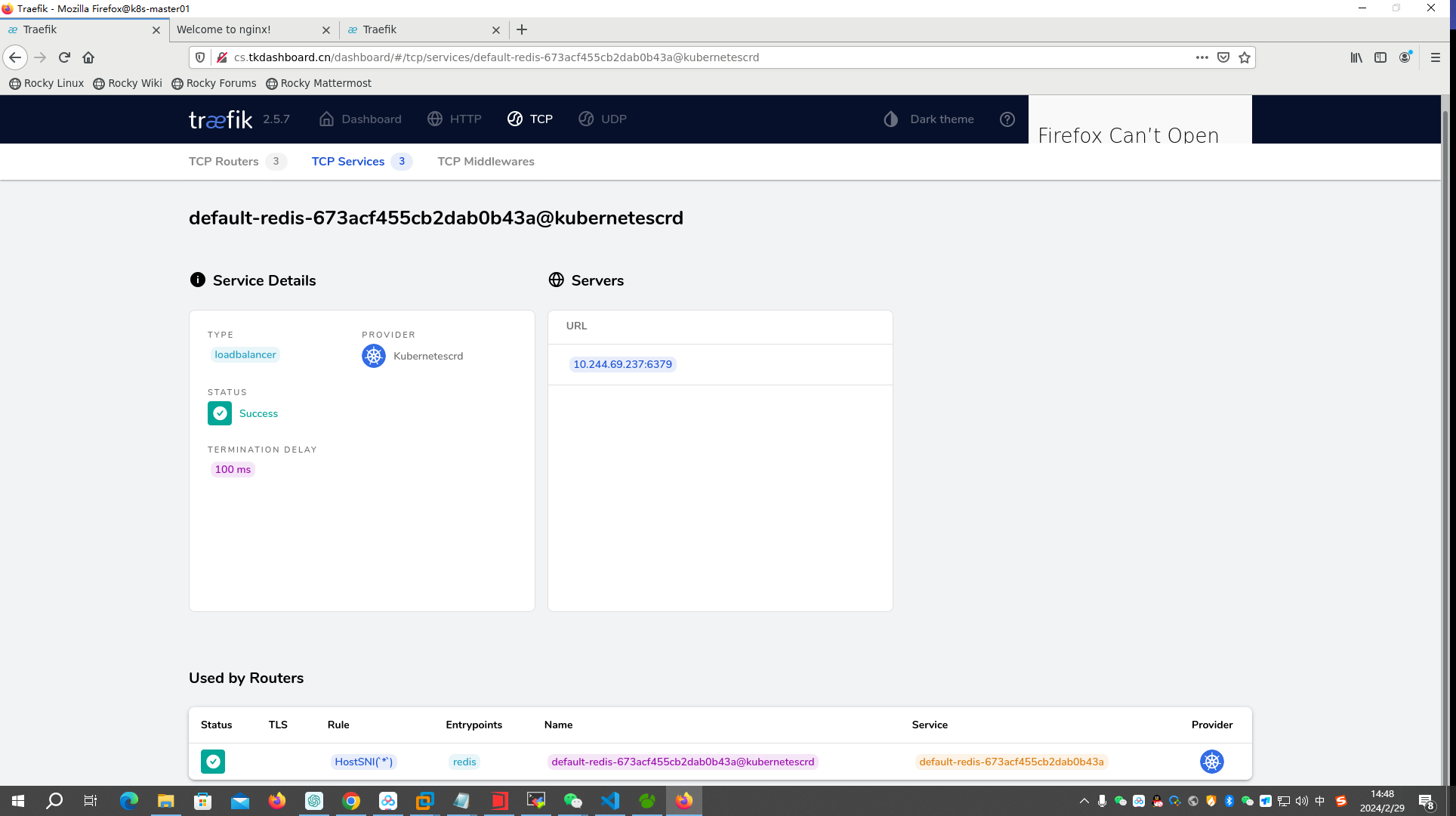Click the 10.244.69.237:6379 server URL

coord(622,364)
